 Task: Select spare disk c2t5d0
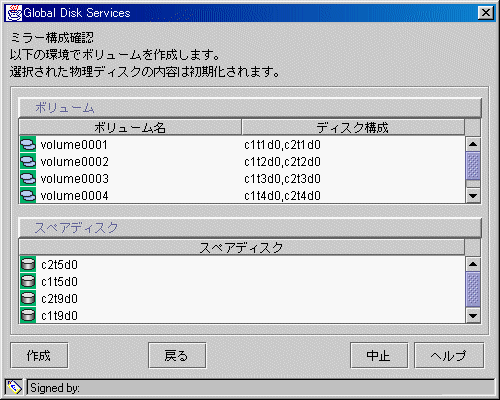[59, 265]
